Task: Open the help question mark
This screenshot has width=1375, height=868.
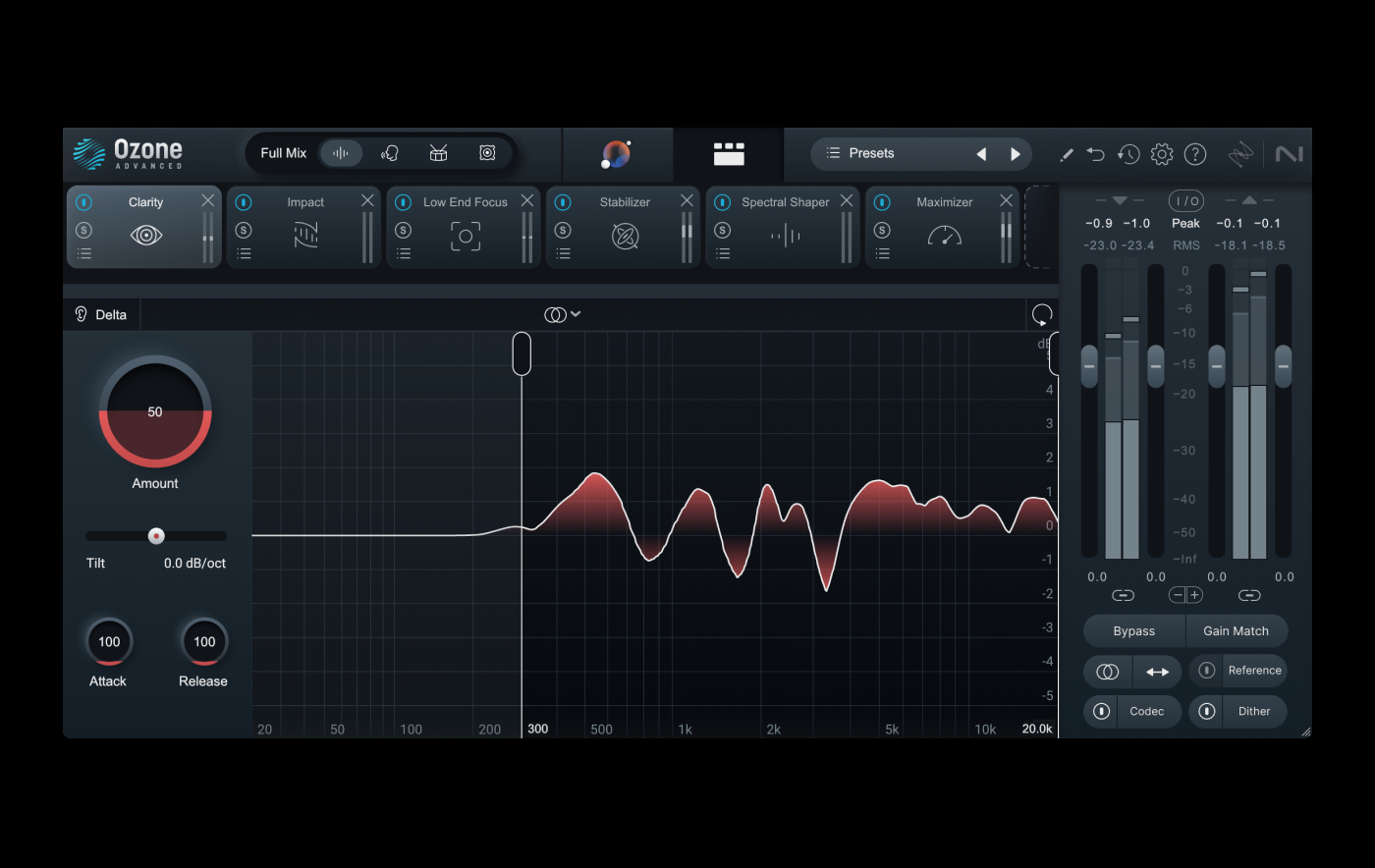Action: coord(1195,154)
